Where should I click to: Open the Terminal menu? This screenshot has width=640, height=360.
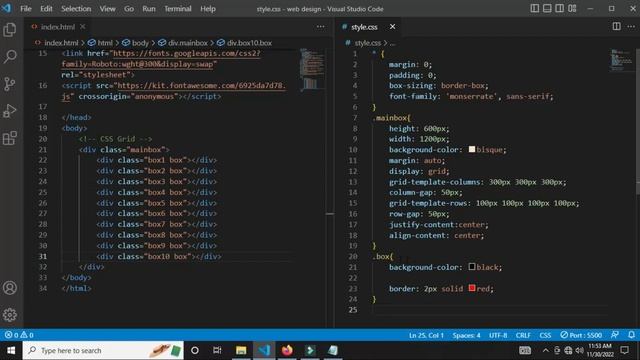[x=178, y=9]
